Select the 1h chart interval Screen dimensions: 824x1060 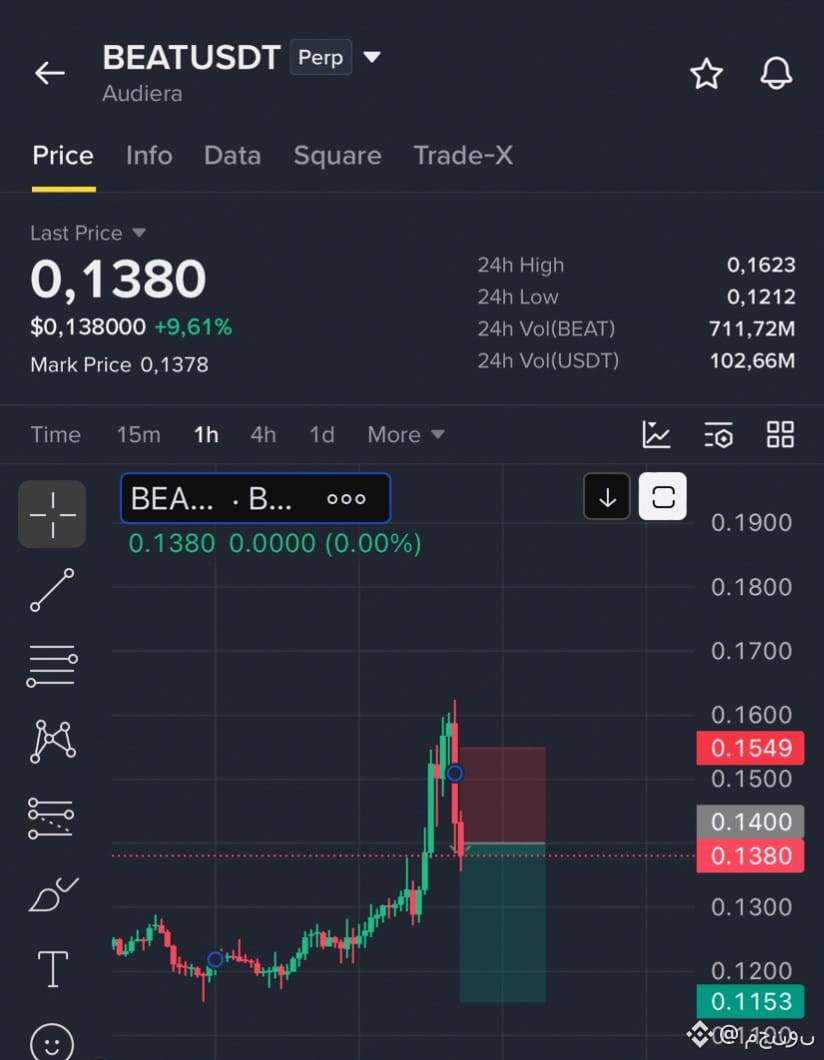[206, 435]
